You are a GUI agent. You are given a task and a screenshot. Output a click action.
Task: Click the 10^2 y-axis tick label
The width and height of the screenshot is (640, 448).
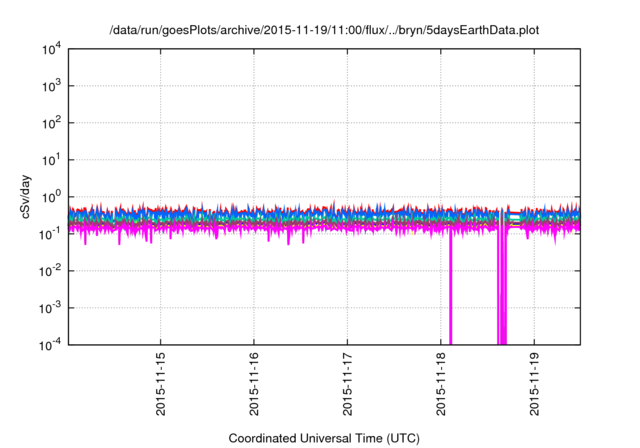coord(51,123)
